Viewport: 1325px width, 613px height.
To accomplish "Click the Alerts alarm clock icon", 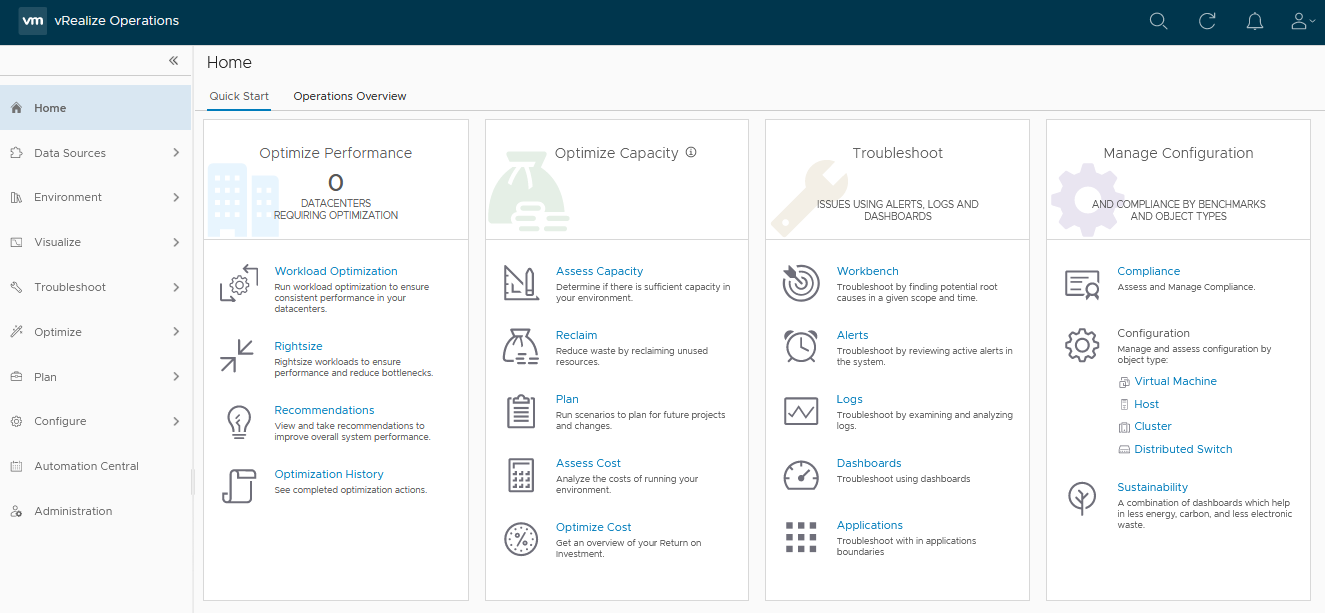I will pos(800,347).
